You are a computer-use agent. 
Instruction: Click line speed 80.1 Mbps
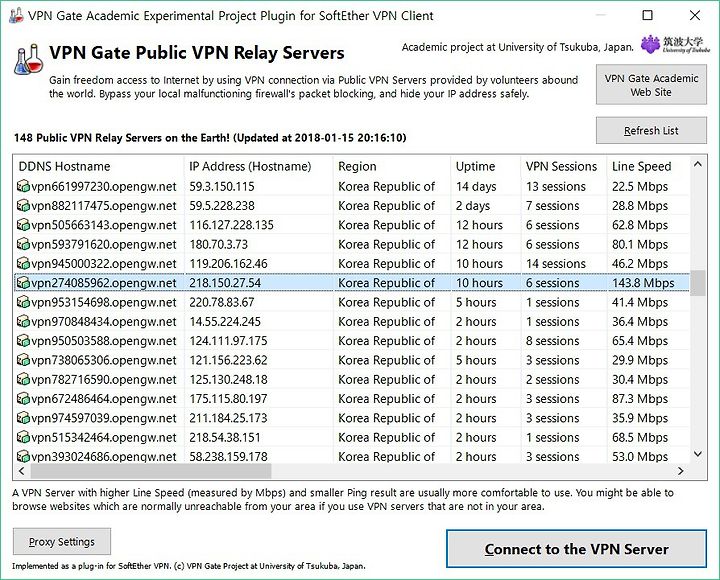640,244
